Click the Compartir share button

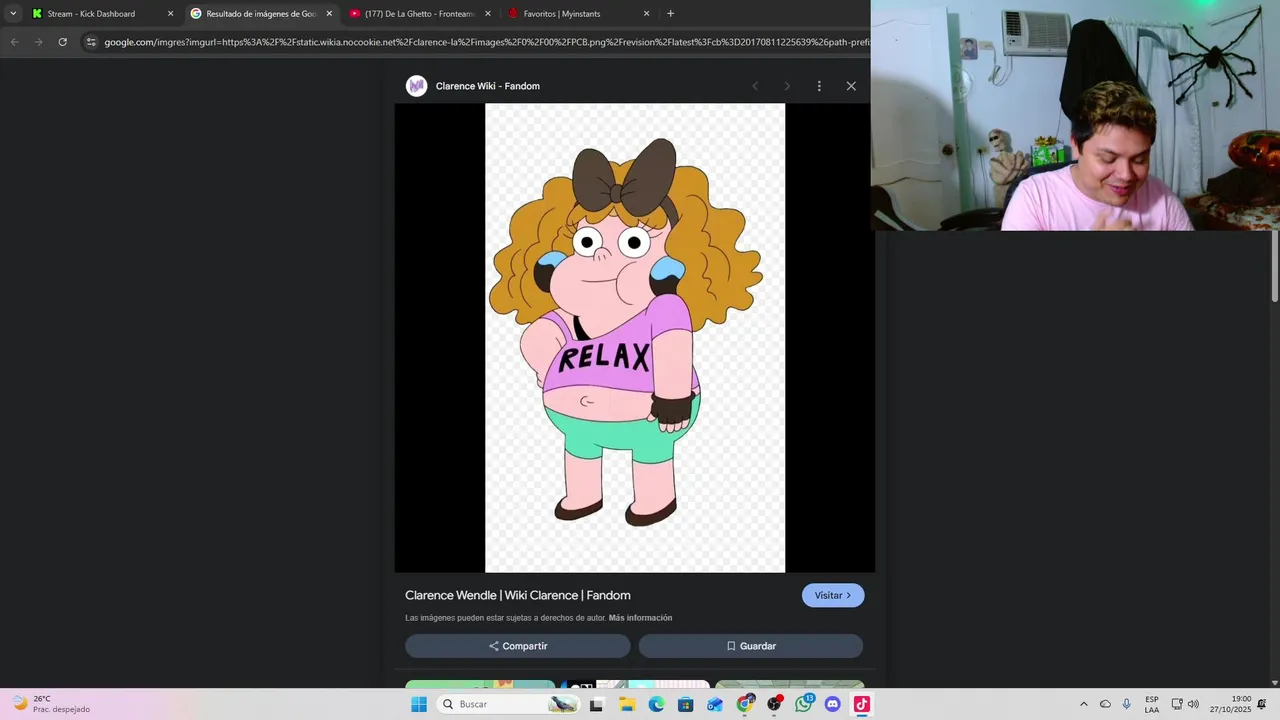coord(518,646)
